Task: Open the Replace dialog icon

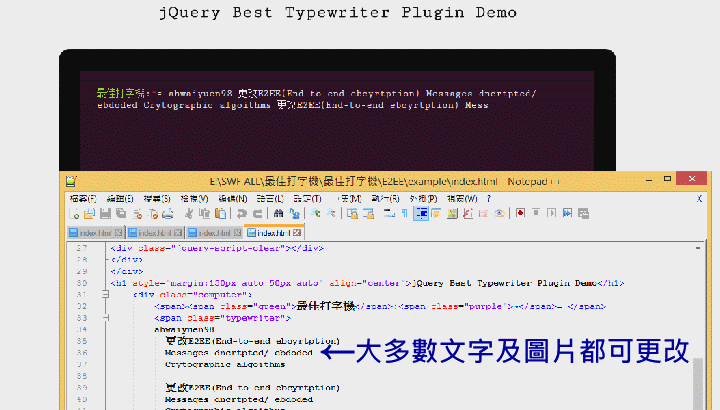Action: (294, 213)
